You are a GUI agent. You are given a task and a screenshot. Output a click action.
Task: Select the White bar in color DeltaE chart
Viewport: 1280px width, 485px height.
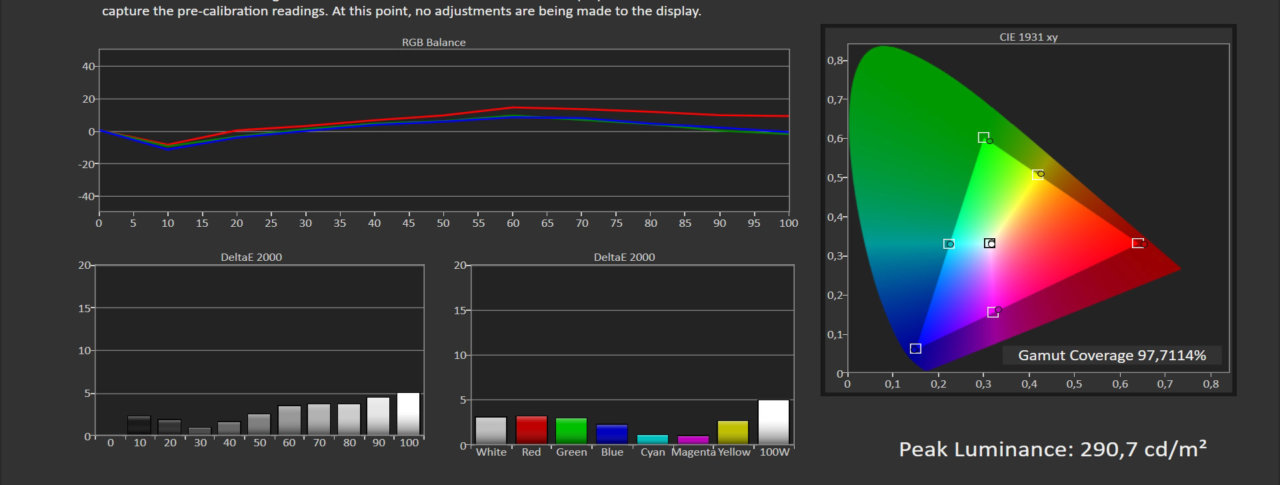pos(491,431)
